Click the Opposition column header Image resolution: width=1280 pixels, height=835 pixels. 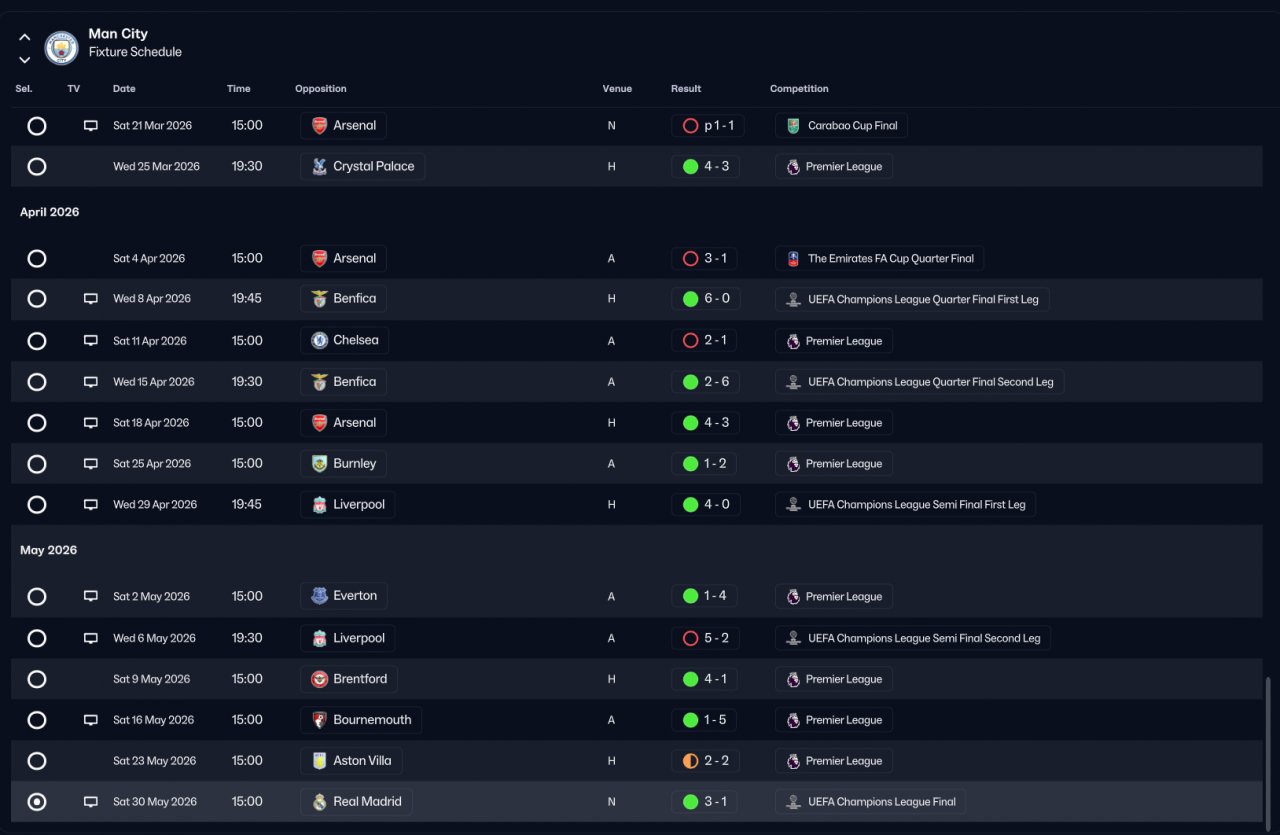click(320, 89)
